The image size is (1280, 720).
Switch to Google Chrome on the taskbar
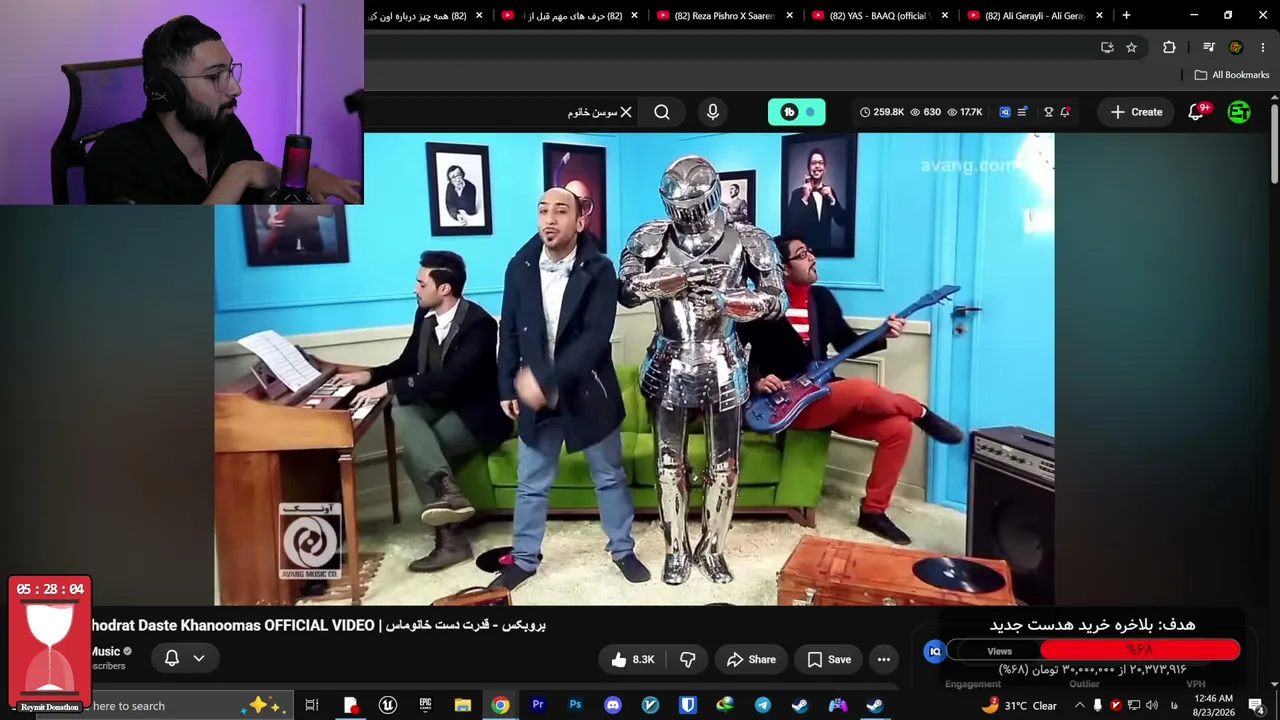coord(500,706)
